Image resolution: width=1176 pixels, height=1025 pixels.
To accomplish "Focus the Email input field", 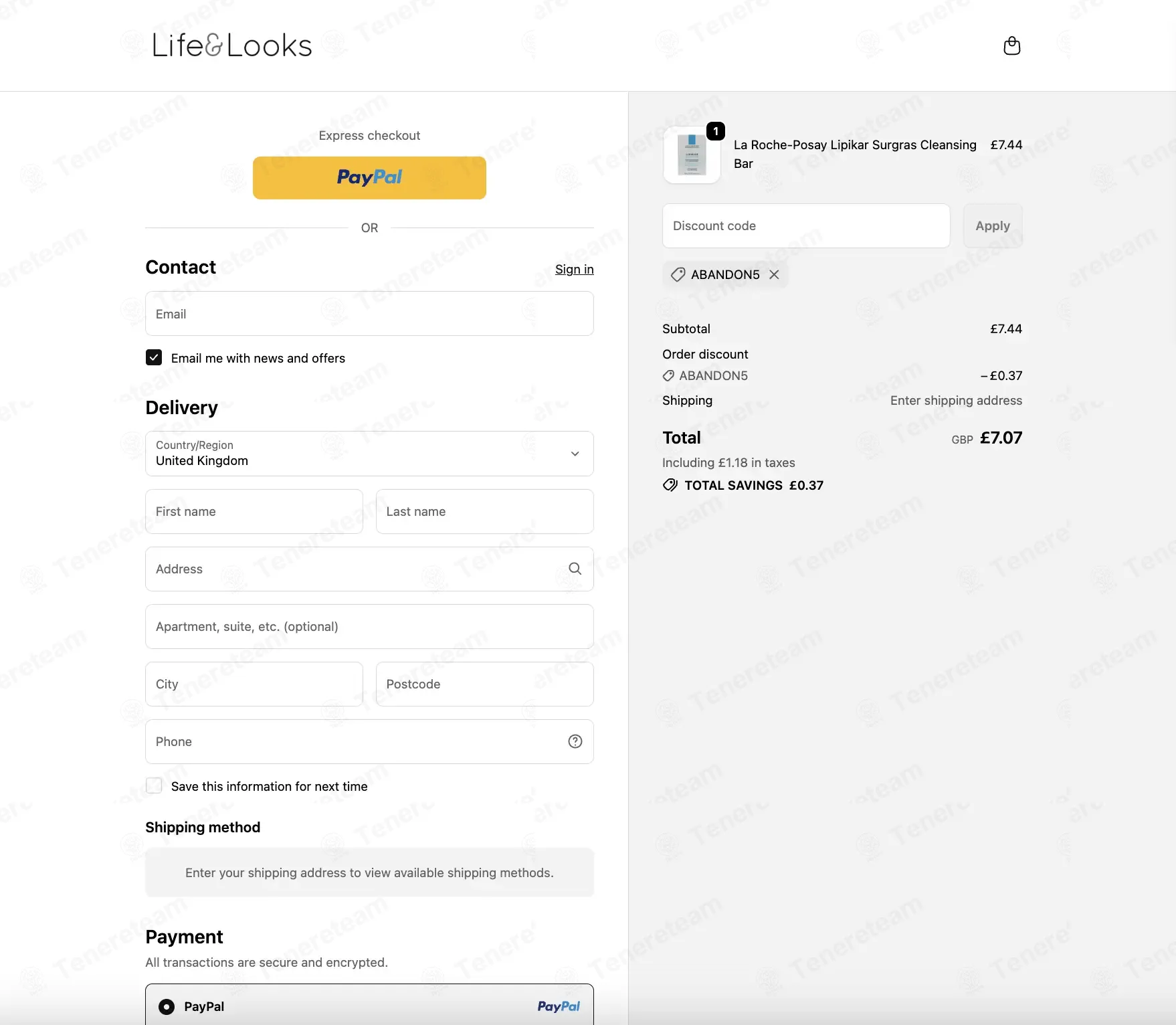I will click(369, 314).
